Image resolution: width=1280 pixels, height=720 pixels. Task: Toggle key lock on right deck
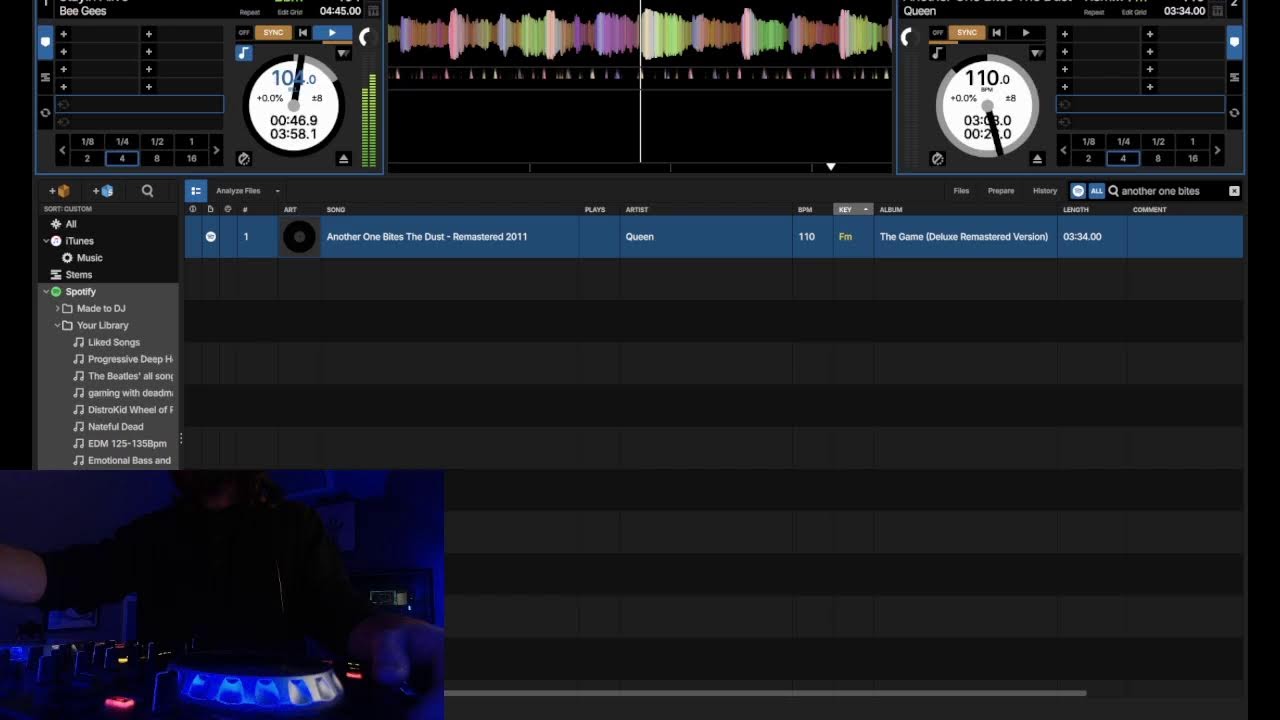pyautogui.click(x=937, y=53)
